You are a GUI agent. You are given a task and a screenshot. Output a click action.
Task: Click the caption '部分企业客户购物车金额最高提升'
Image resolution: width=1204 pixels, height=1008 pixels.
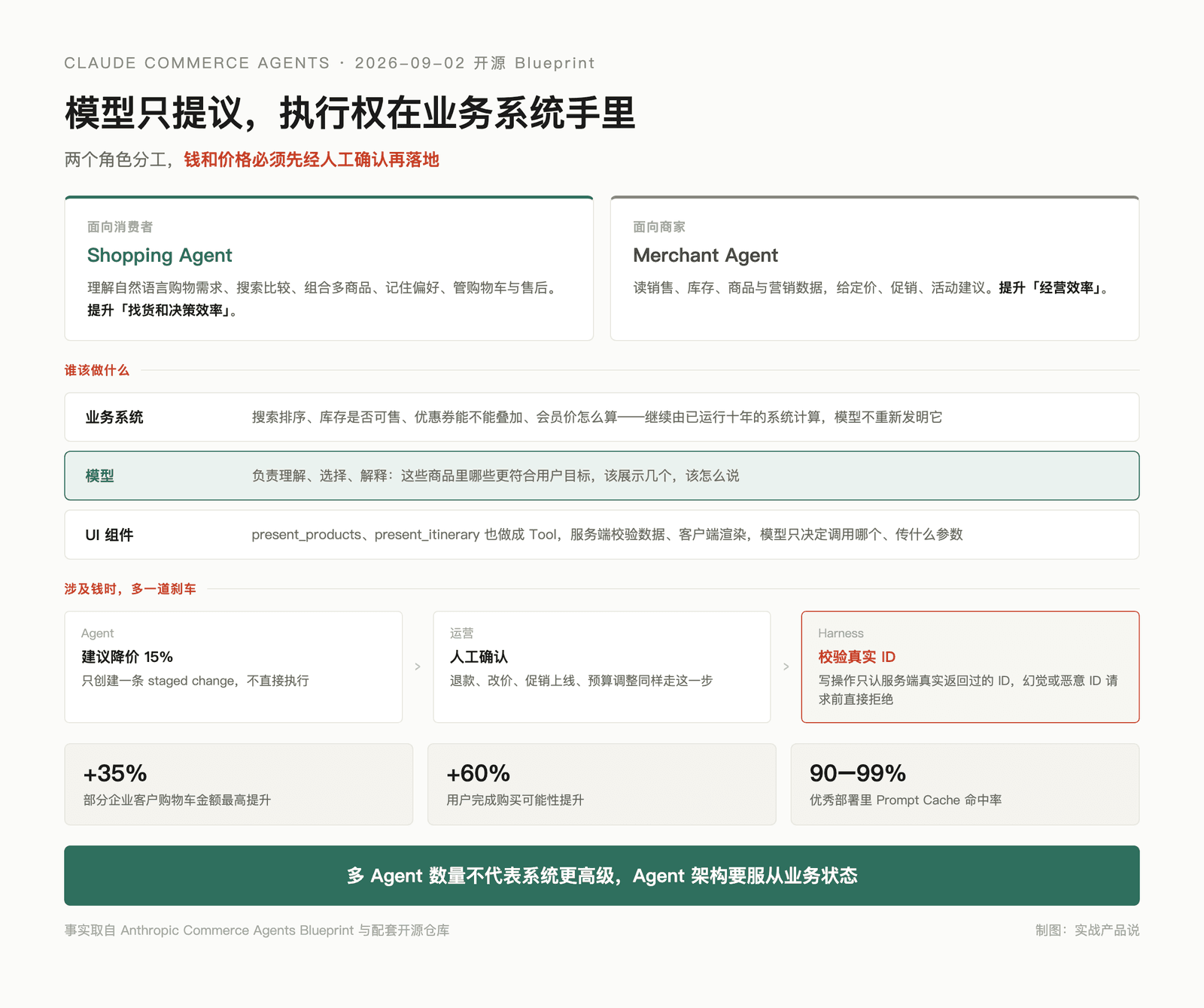[x=177, y=800]
